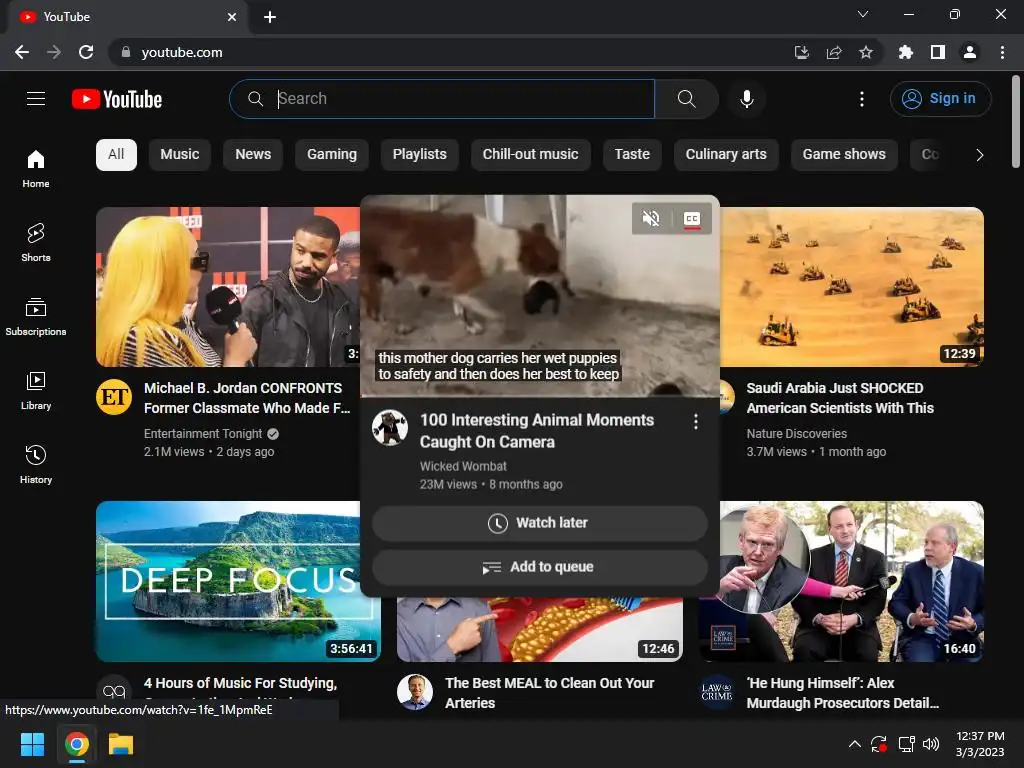
Task: Open Michael B. Jordan video thumbnail
Action: (x=228, y=287)
